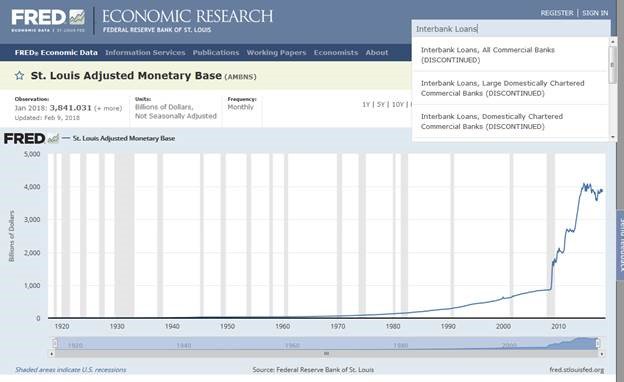Click the right arrow of chart scrollbar
This screenshot has width=624, height=382.
[602, 354]
